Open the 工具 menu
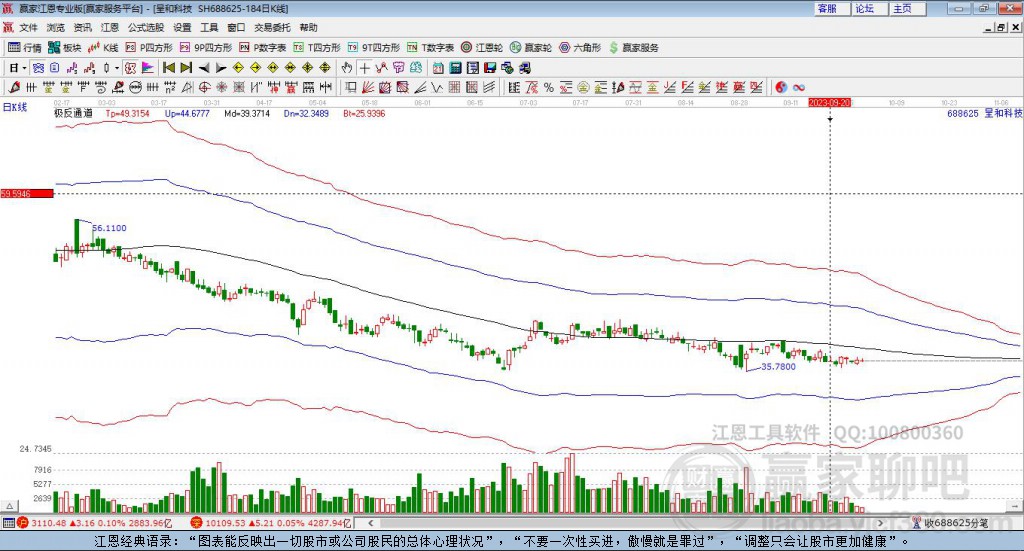 pyautogui.click(x=209, y=27)
